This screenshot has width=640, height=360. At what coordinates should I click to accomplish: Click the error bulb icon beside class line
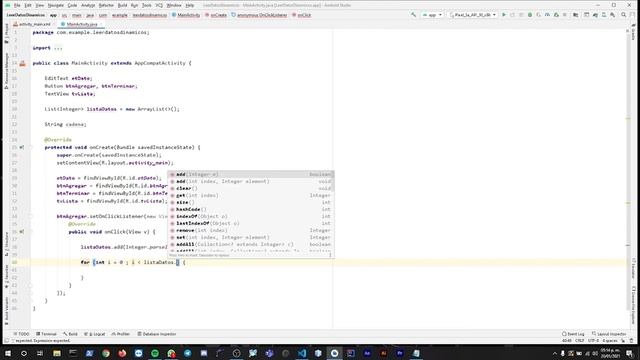pos(22,63)
